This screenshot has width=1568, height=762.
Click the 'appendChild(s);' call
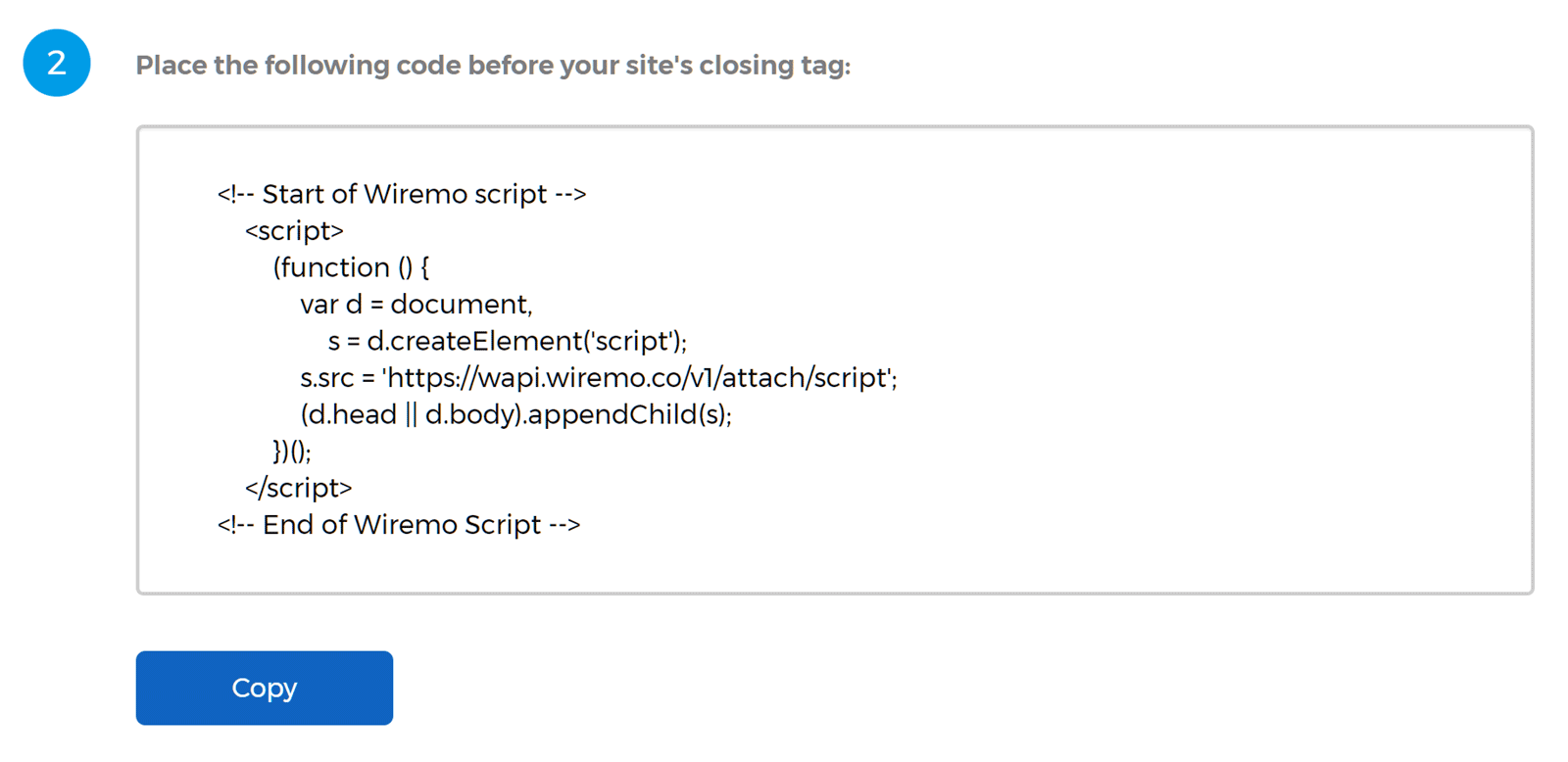tap(629, 414)
